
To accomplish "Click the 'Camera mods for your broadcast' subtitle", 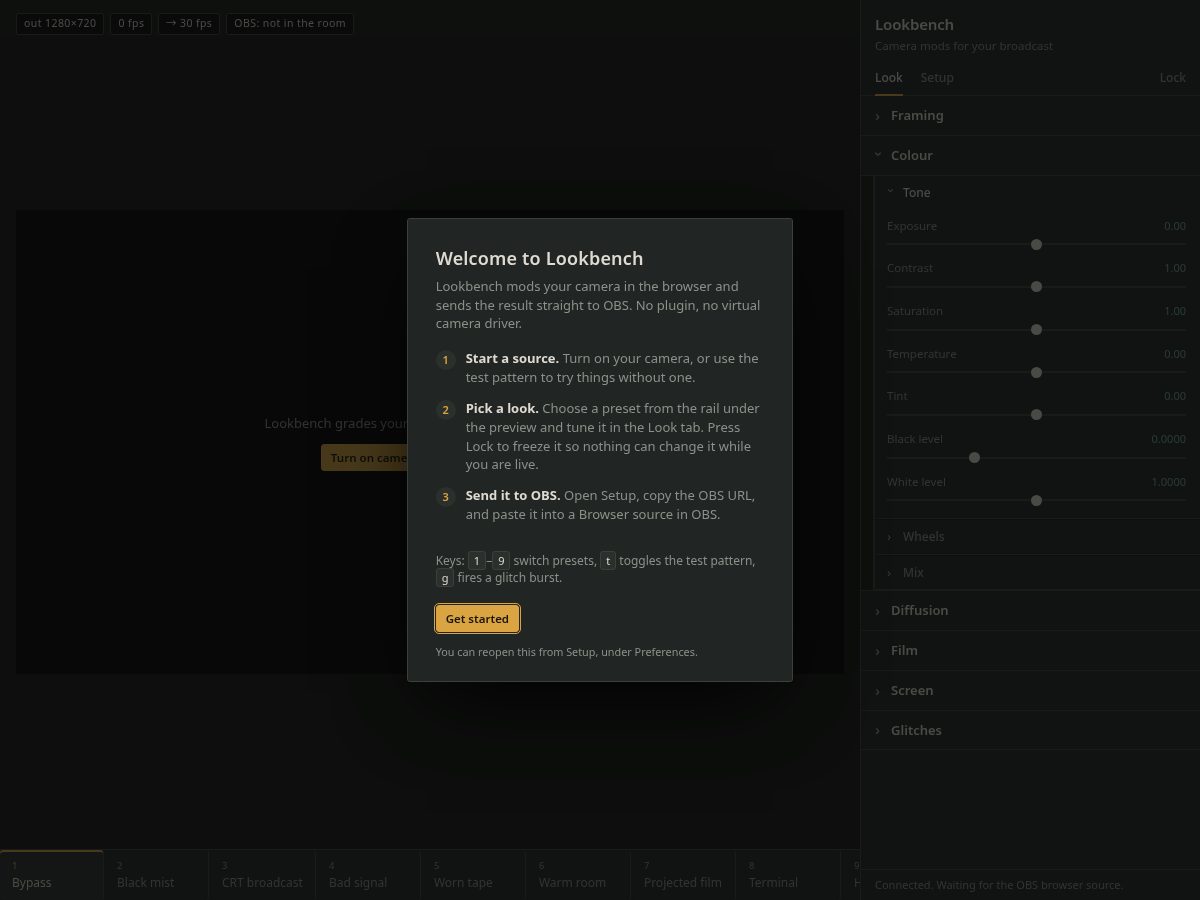I will click(x=963, y=46).
